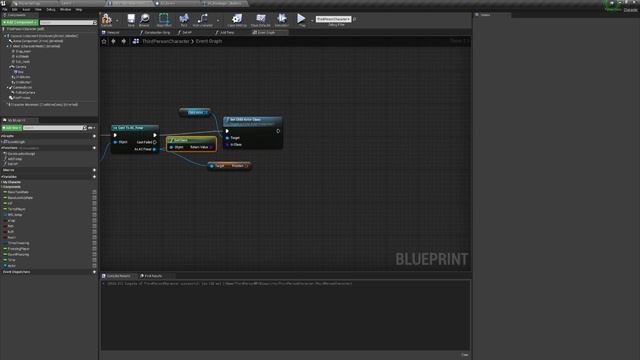The width and height of the screenshot is (640, 360).
Task: Click the input exec pin of Cast To node
Action: 115,135
